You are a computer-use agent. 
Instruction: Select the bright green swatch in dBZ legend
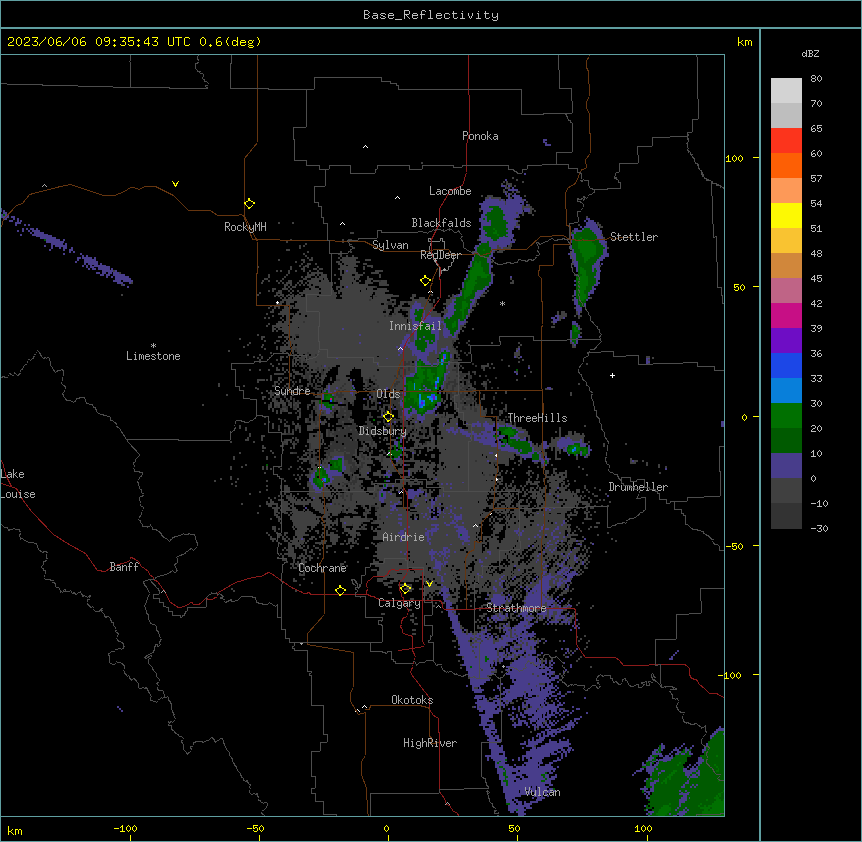click(x=786, y=416)
